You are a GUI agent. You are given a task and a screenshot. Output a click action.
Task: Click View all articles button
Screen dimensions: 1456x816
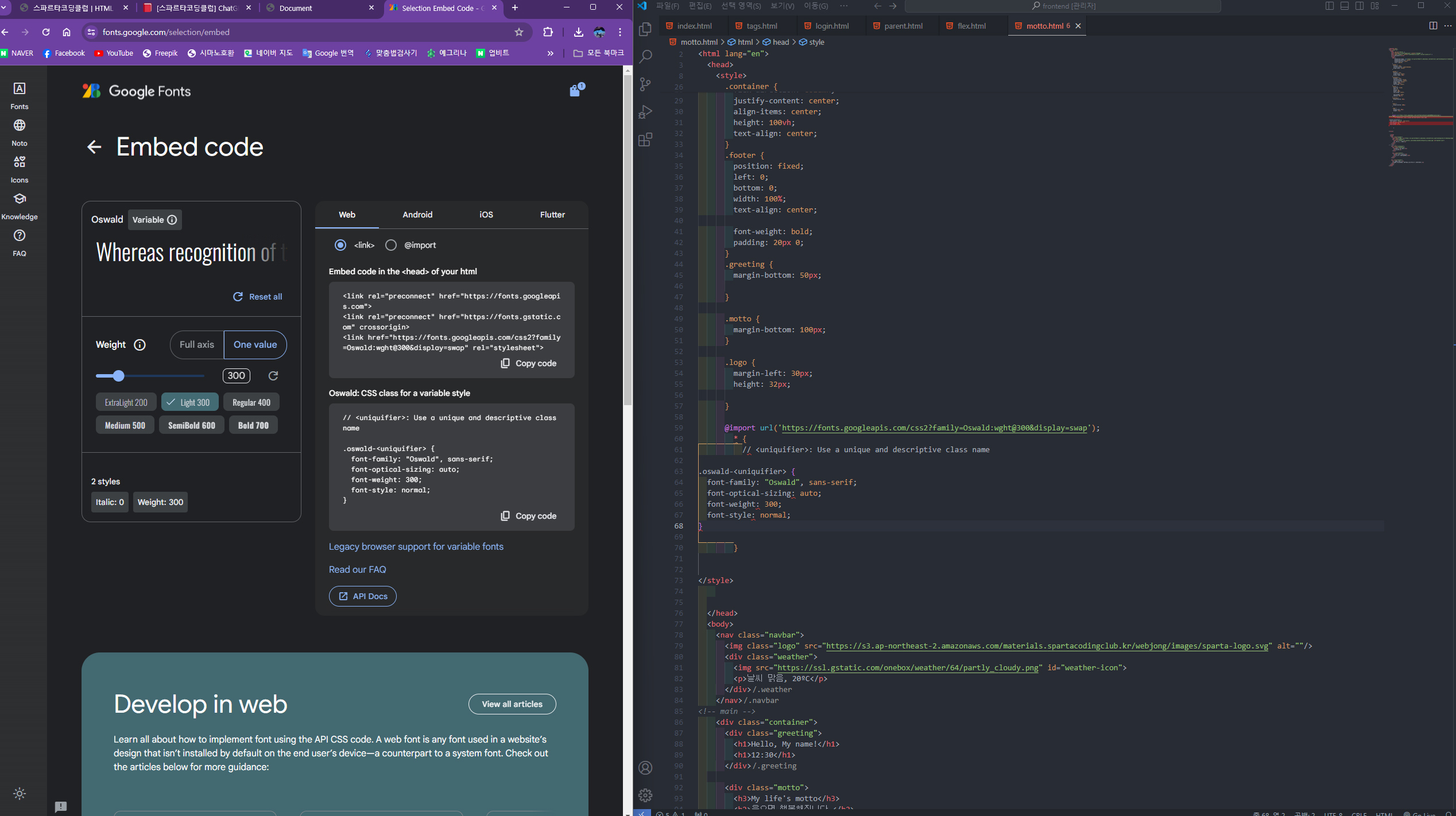coord(512,704)
